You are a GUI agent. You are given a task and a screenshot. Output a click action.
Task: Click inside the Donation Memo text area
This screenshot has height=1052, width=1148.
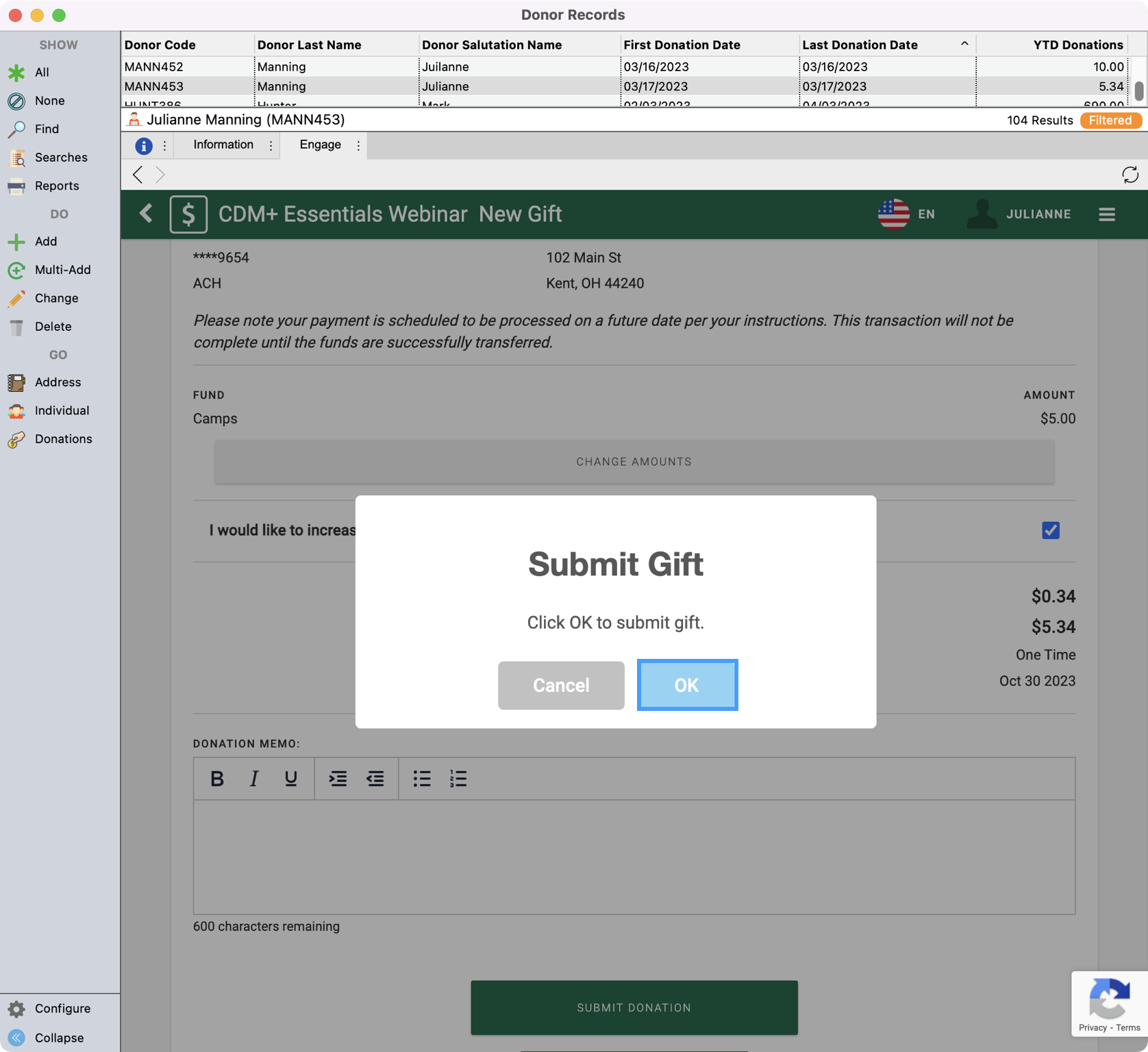point(634,856)
